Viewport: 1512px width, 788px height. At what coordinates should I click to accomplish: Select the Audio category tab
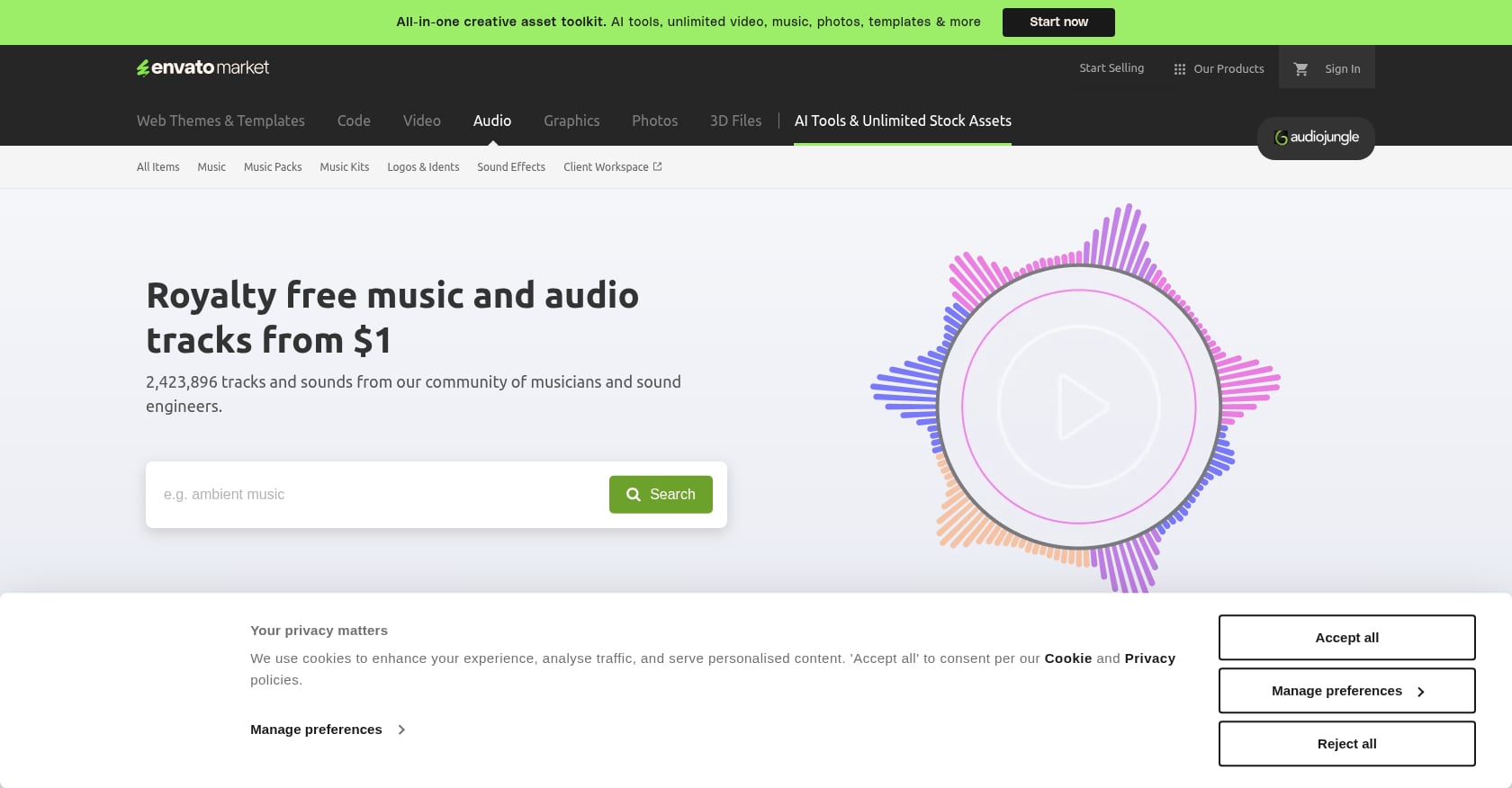click(x=492, y=121)
